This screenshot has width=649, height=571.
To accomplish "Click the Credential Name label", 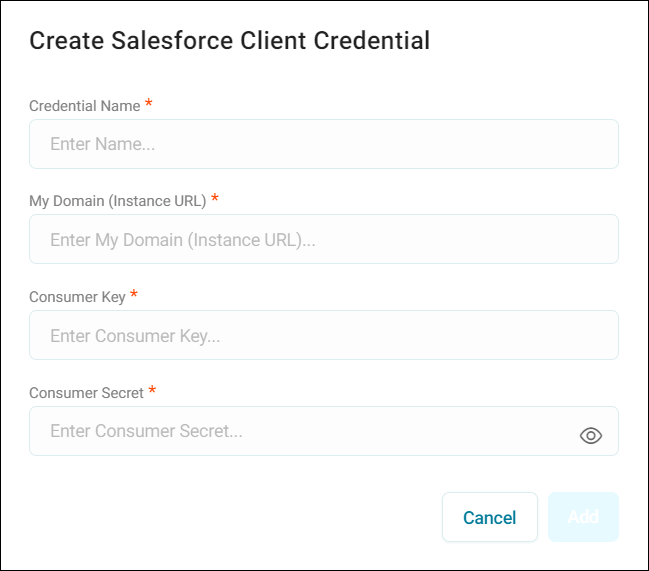I will 85,106.
